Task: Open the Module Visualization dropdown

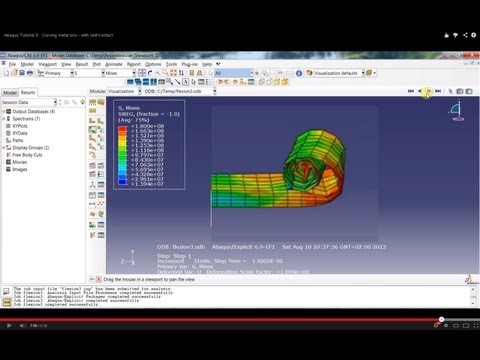Action: 140,91
